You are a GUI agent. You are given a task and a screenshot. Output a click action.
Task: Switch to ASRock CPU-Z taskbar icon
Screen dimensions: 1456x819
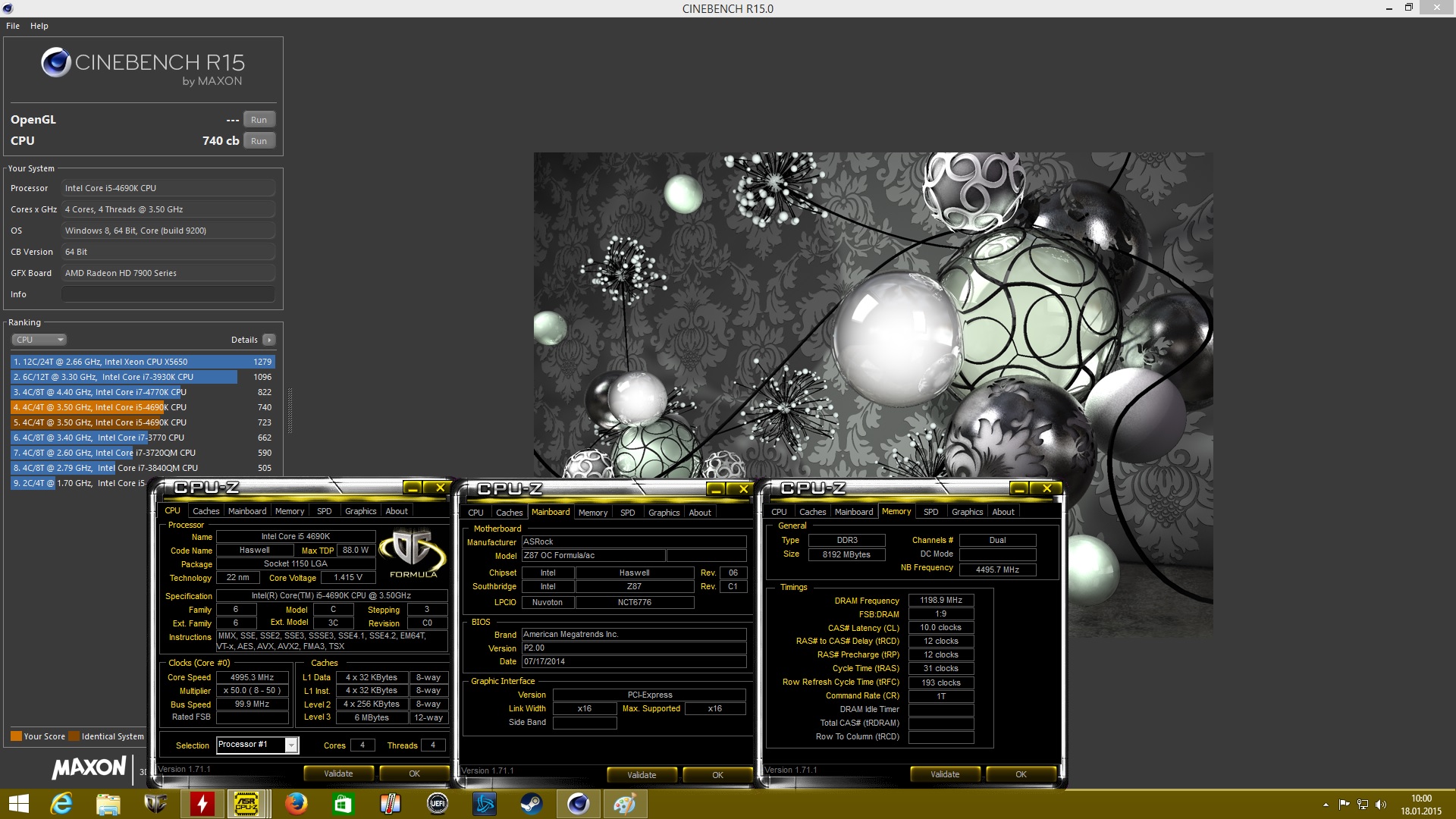click(247, 804)
